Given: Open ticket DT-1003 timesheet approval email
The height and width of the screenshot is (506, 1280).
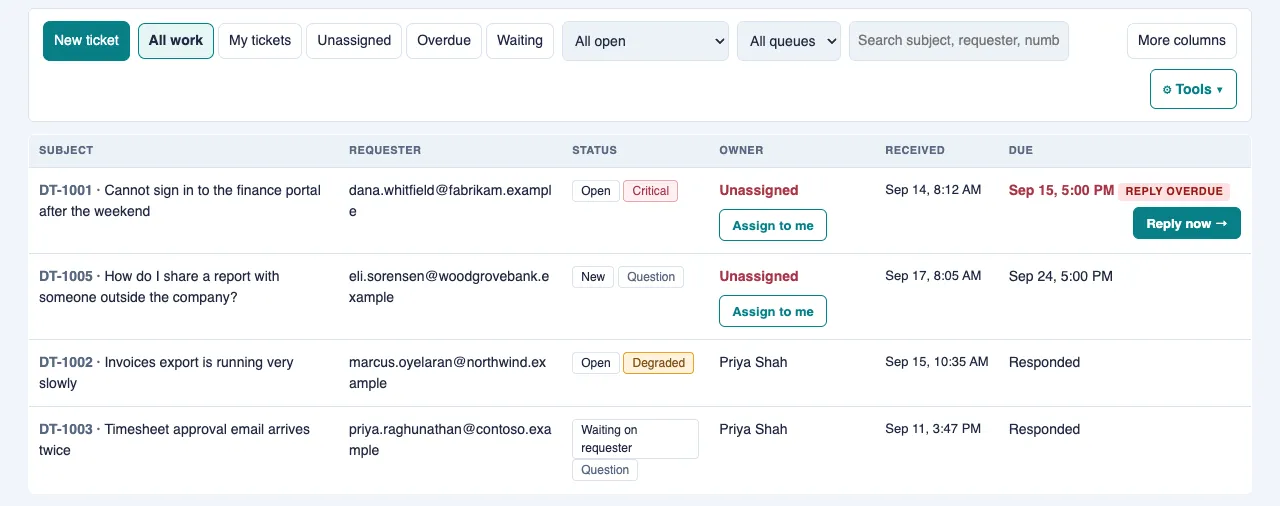Looking at the screenshot, I should point(175,440).
